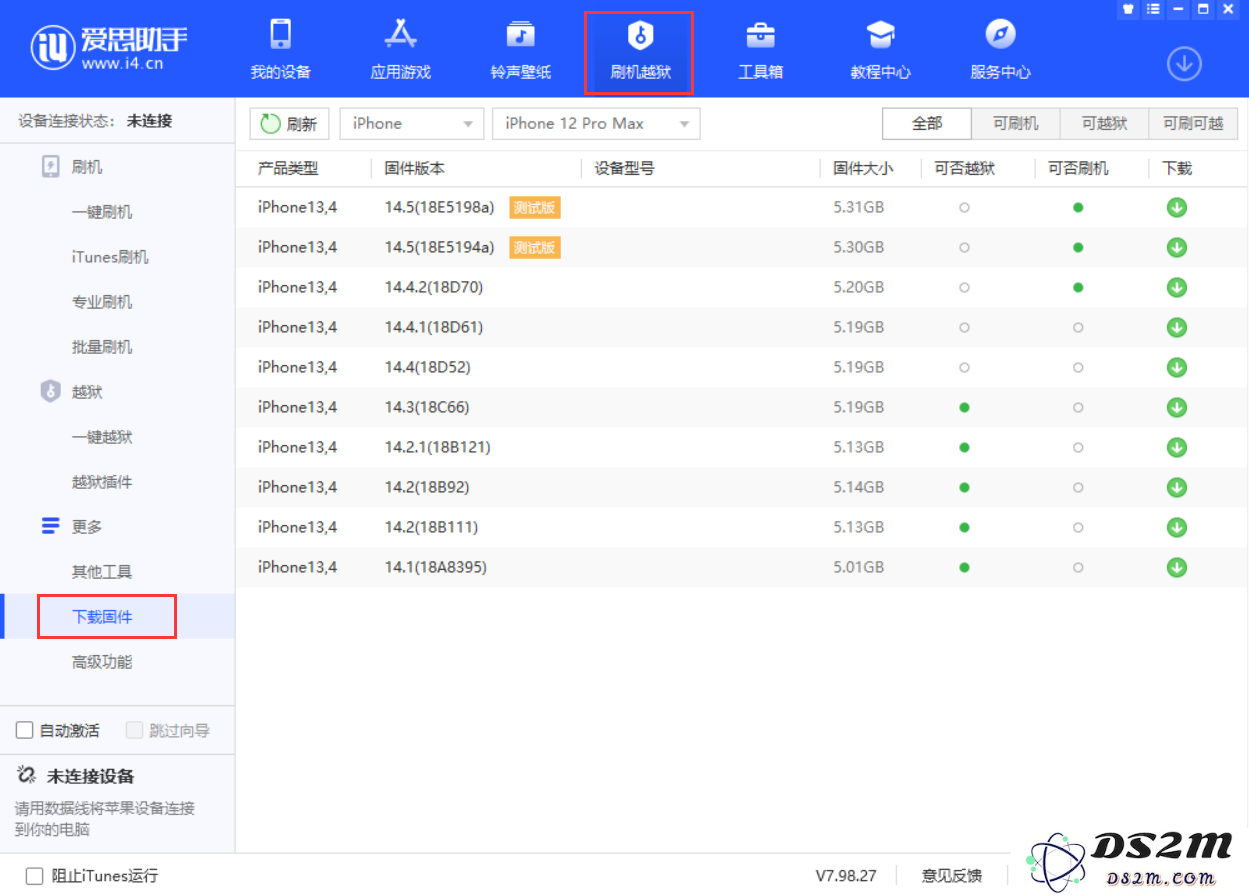
Task: Open 应用游戏 app store icon
Action: 401,35
